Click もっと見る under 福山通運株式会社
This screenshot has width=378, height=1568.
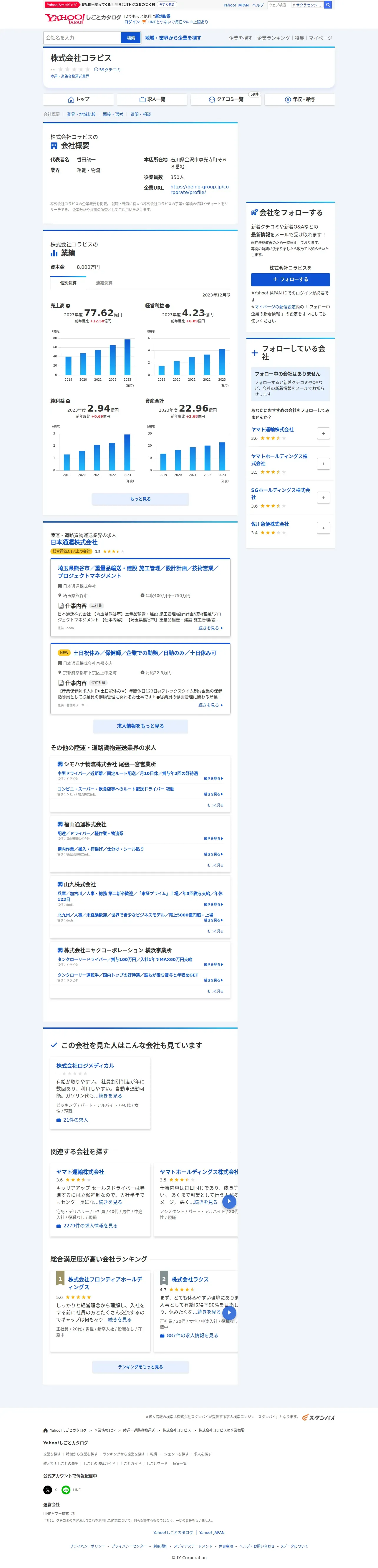(215, 865)
